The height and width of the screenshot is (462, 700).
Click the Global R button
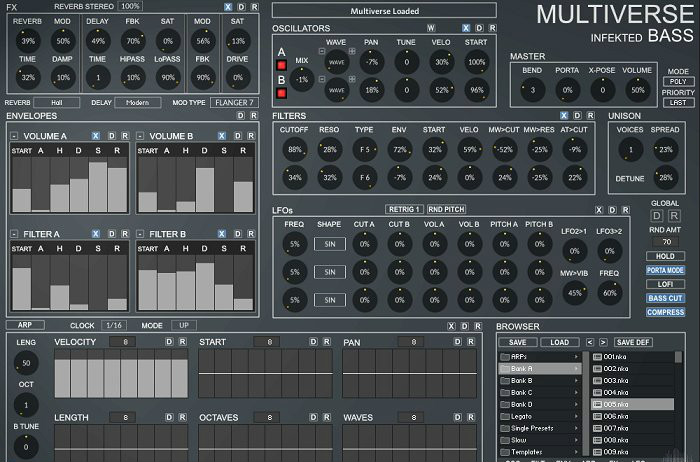pos(674,216)
